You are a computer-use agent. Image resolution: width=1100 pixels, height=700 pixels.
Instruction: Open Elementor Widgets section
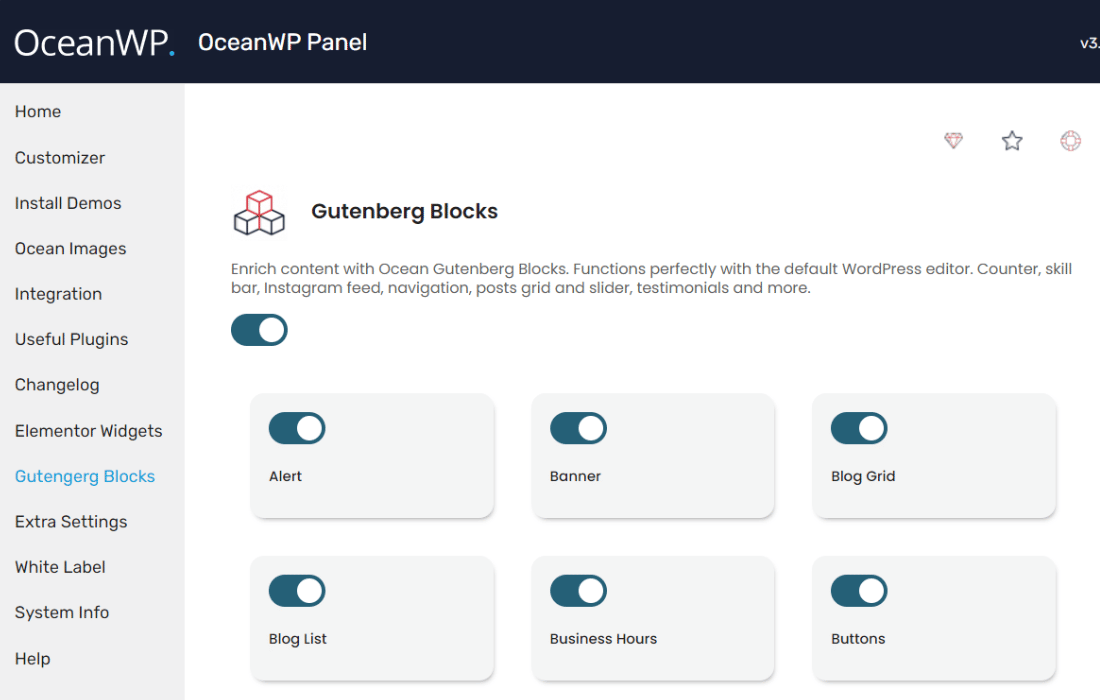point(88,431)
